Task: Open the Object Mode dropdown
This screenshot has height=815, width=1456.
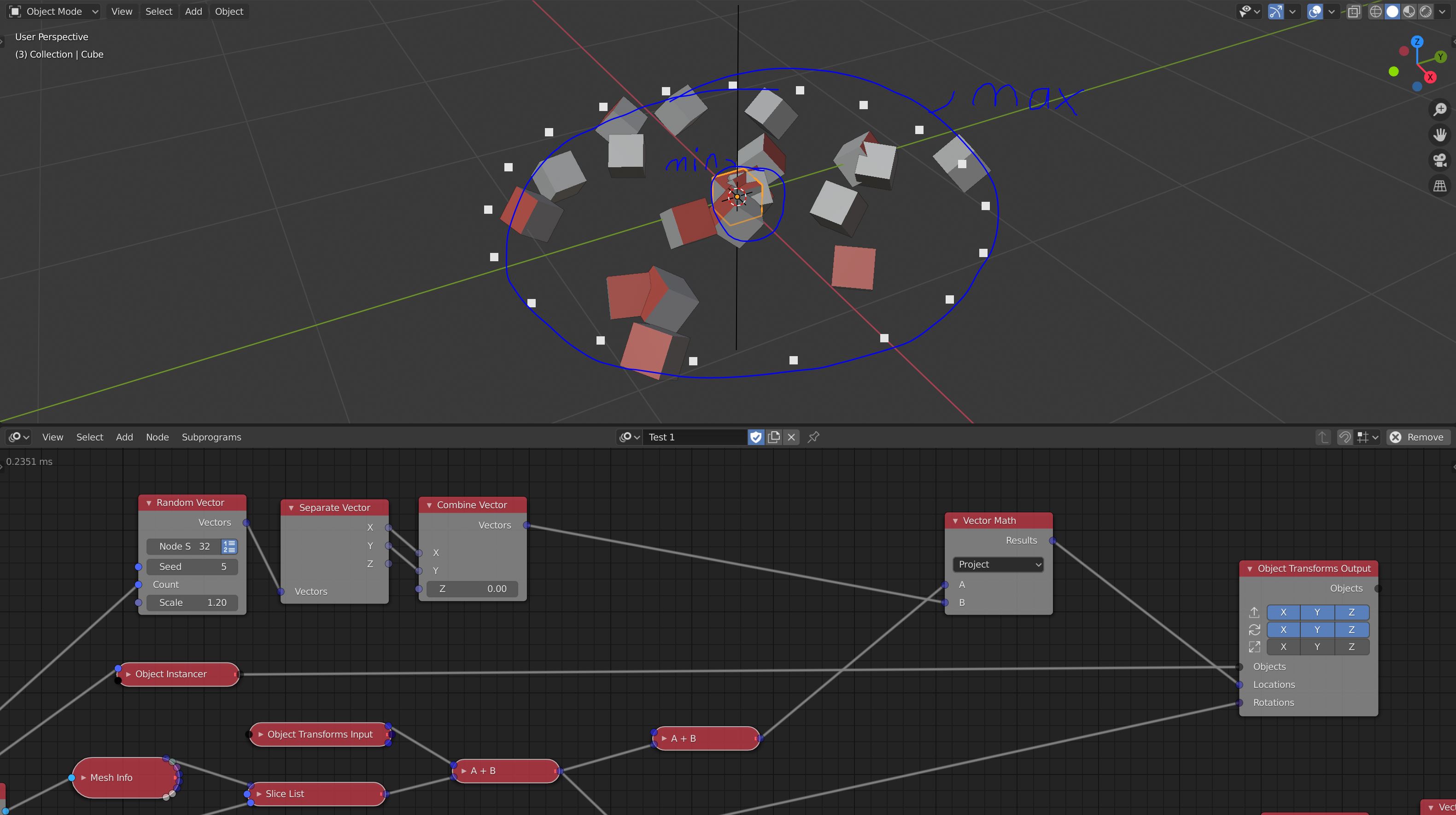Action: click(54, 12)
